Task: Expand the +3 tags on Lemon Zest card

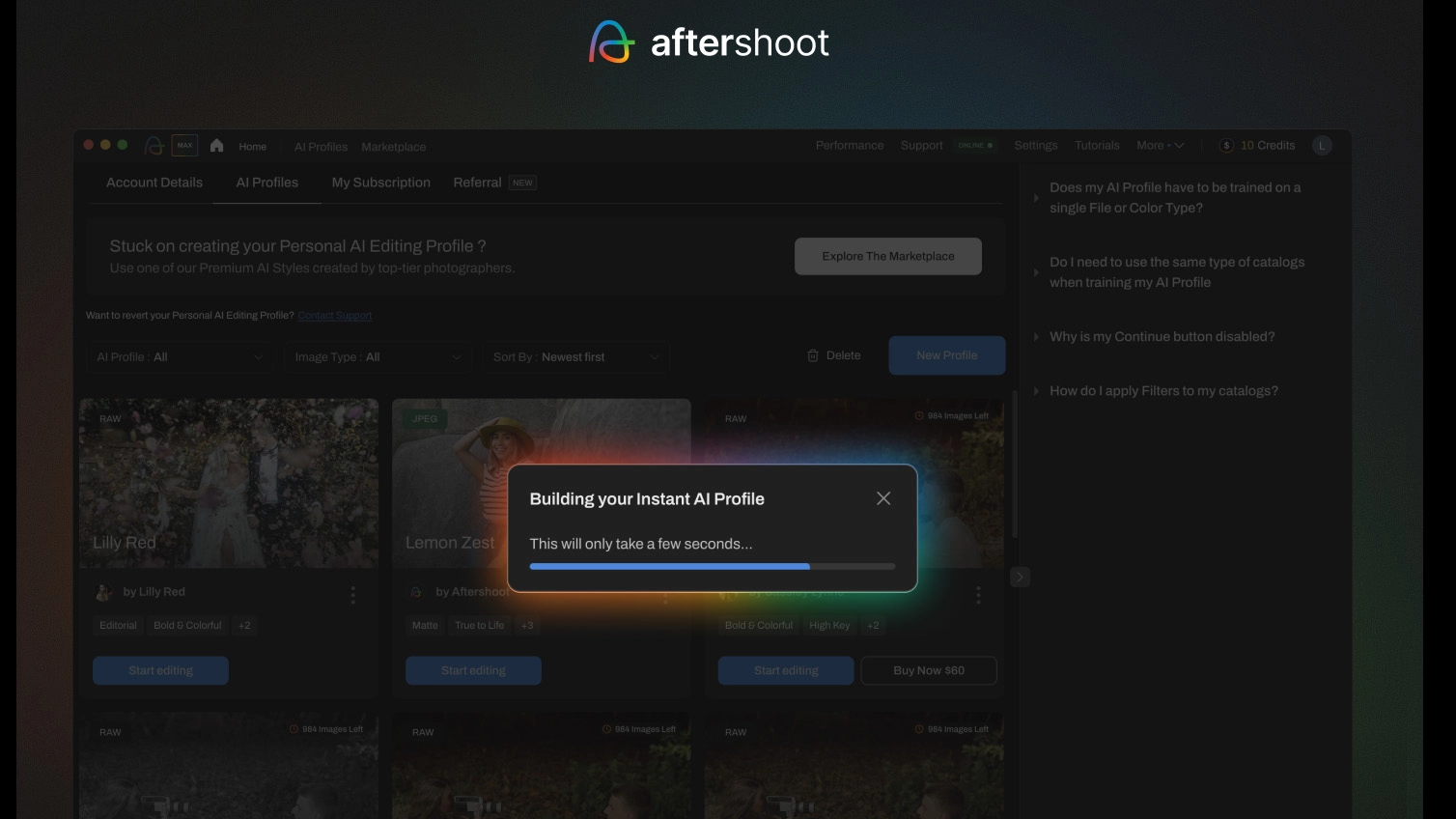Action: (527, 626)
